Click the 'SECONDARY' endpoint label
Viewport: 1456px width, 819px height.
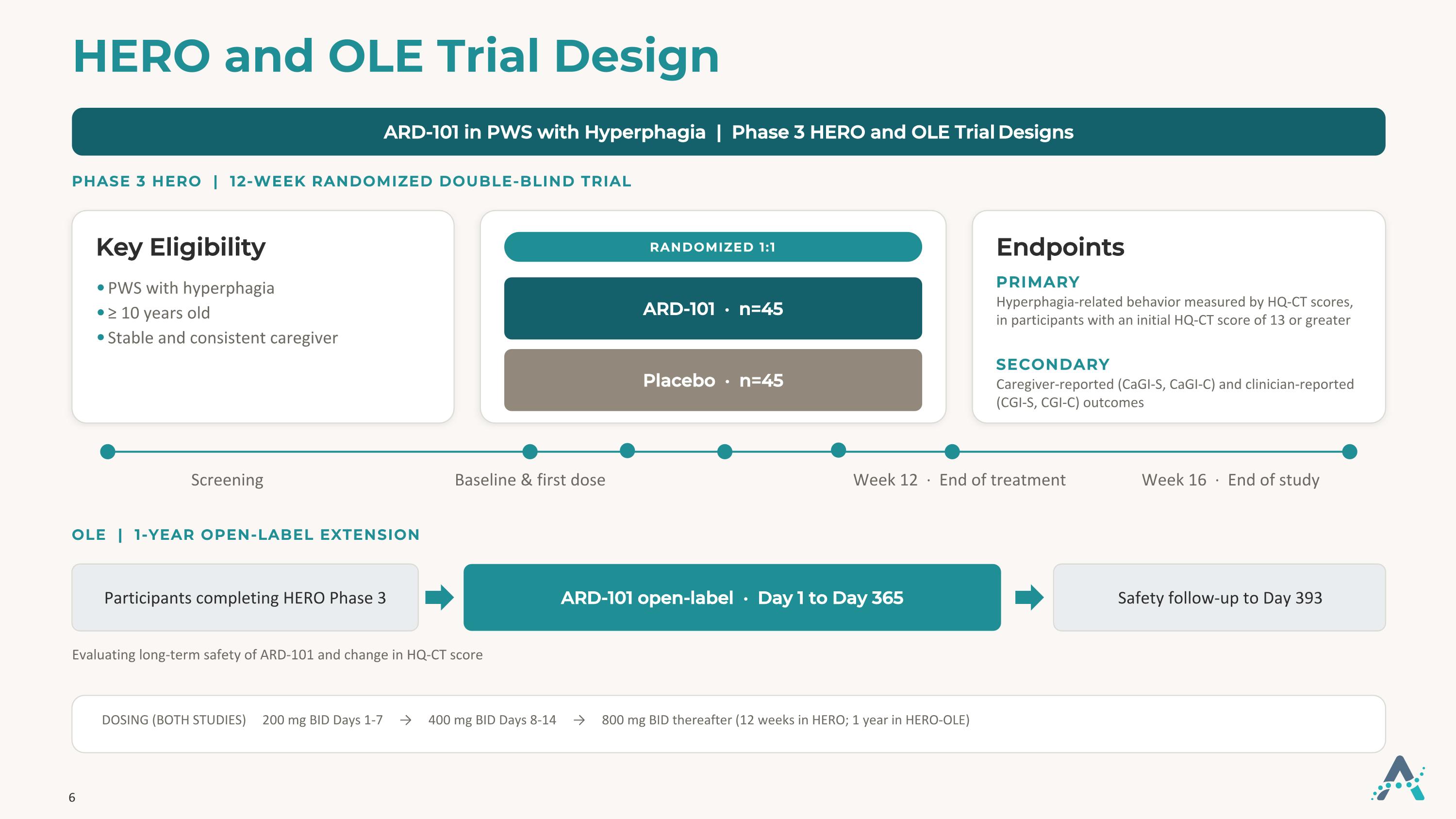[1053, 365]
